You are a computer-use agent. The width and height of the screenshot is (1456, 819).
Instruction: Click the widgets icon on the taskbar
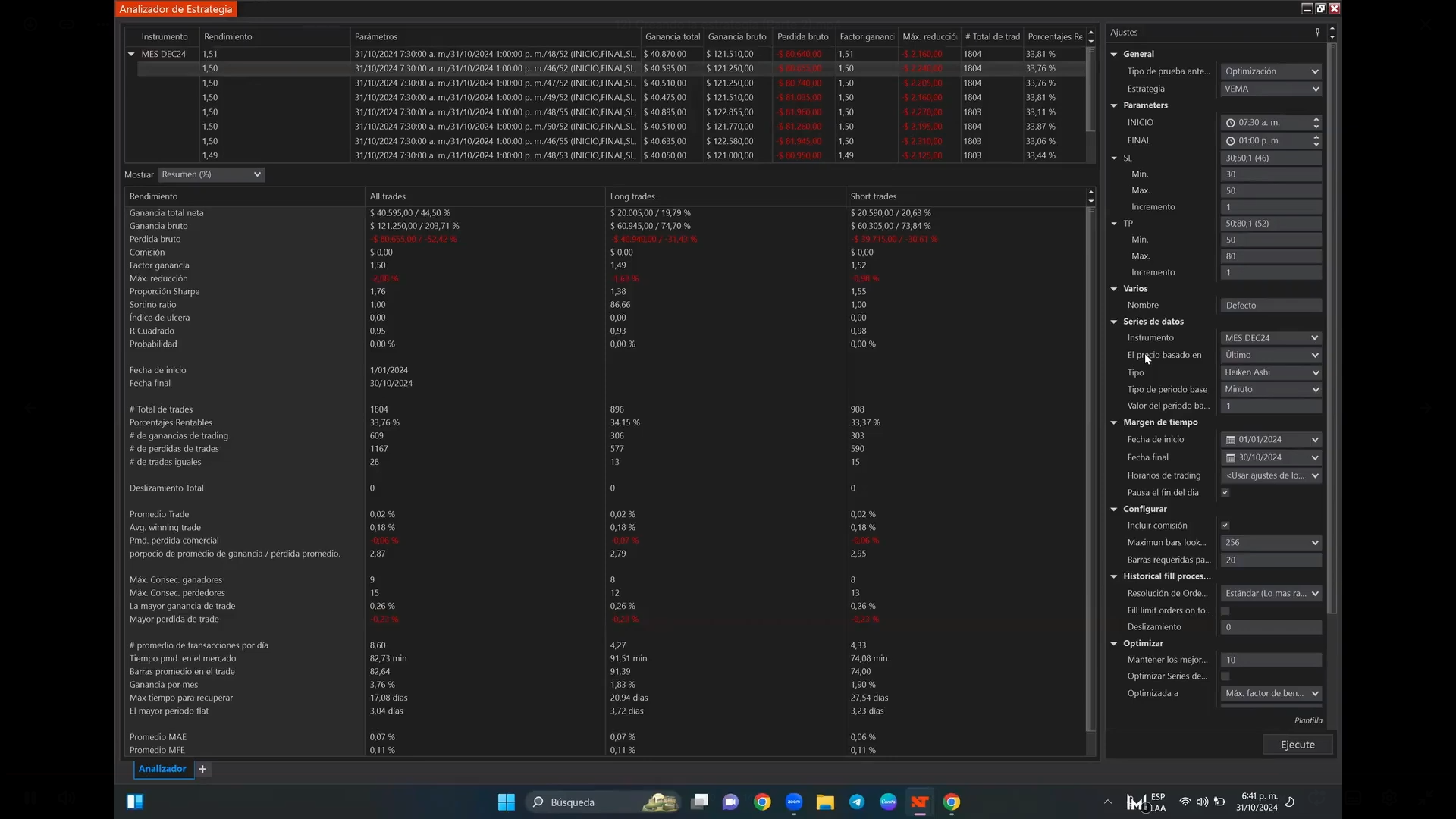135,802
